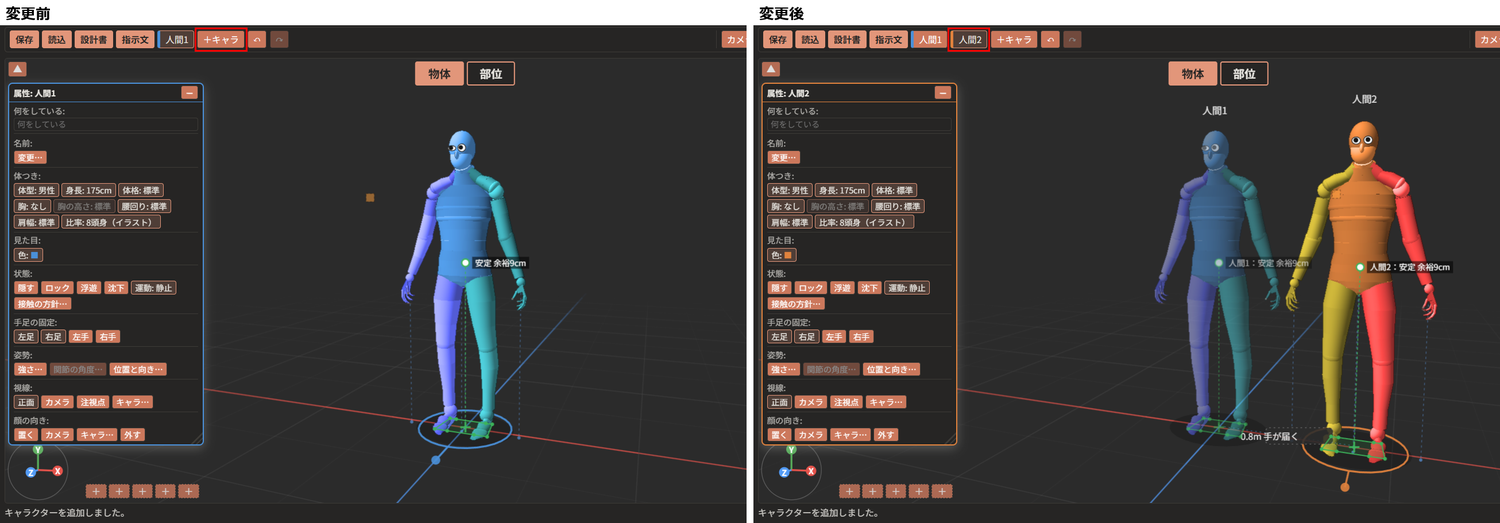Collapse panels with the triangle button in 変更後

(770, 69)
